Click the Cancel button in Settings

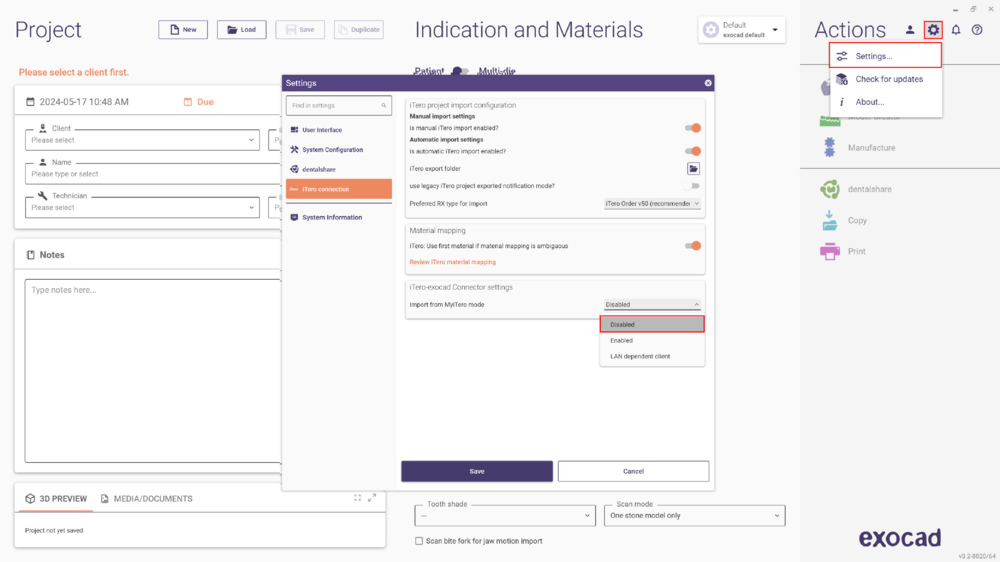click(633, 471)
